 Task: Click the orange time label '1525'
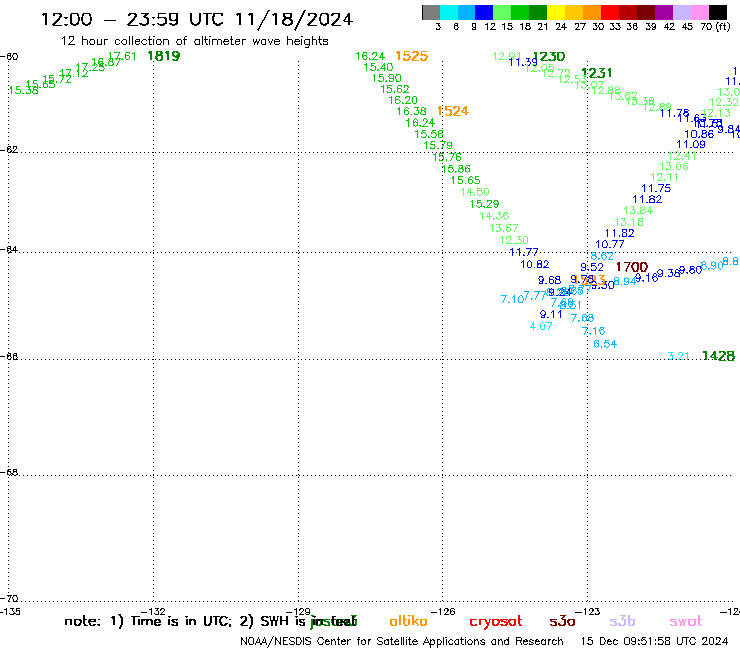(412, 56)
